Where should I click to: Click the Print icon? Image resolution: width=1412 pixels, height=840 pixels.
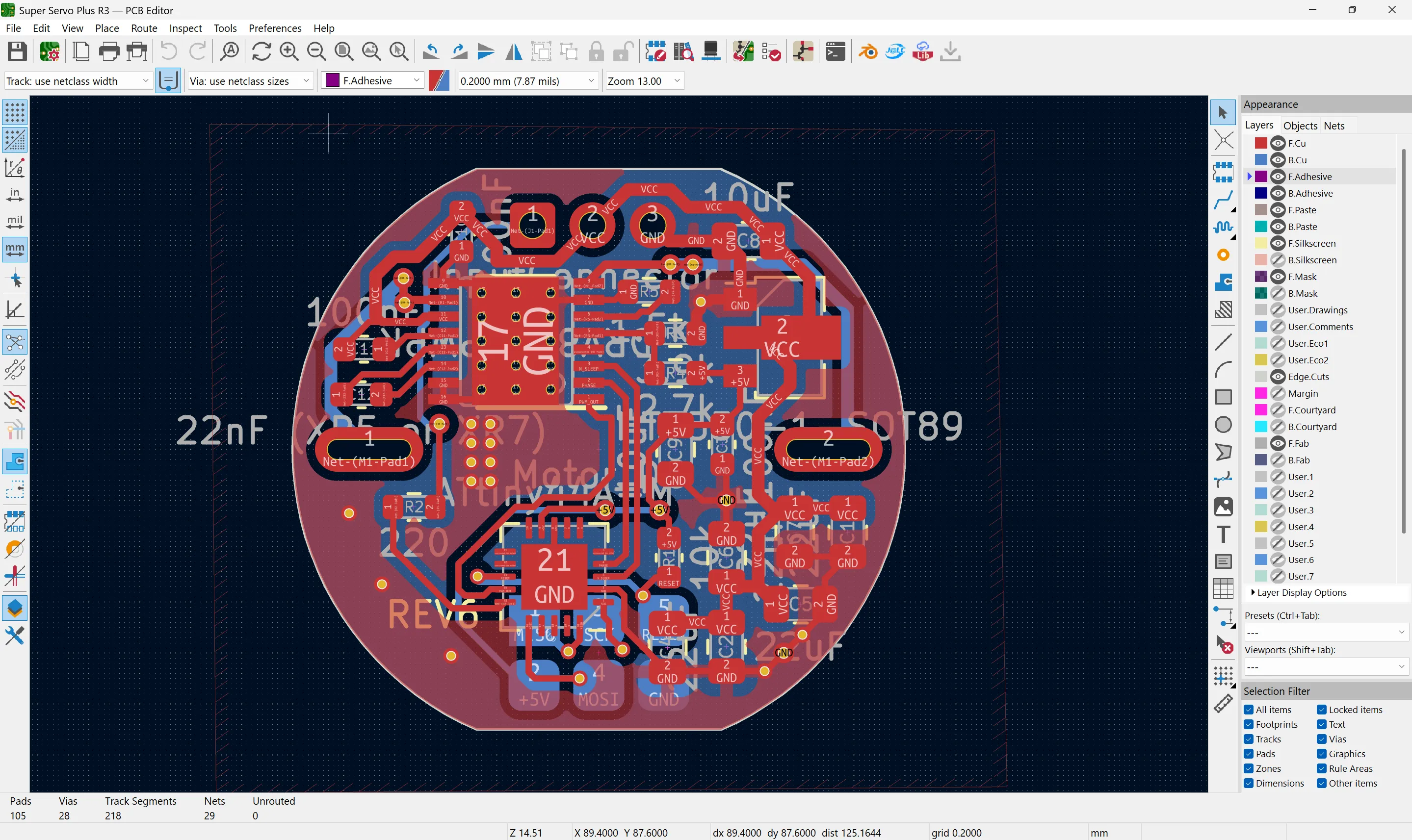pyautogui.click(x=109, y=51)
